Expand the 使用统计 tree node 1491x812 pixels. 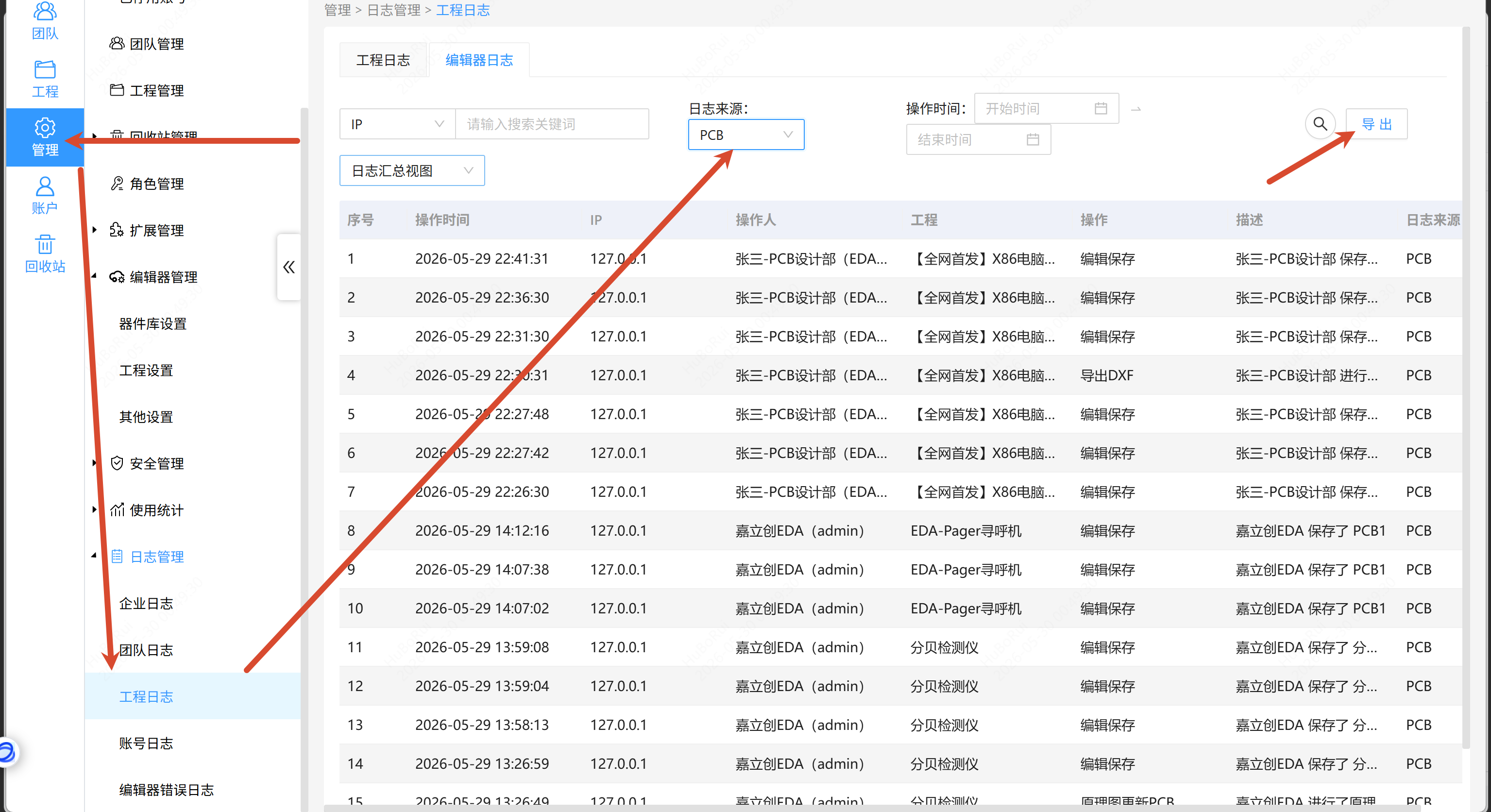point(94,509)
